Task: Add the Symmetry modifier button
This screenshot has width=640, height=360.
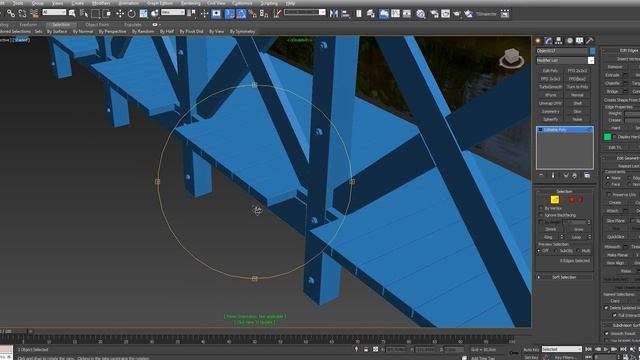Action: [x=550, y=111]
